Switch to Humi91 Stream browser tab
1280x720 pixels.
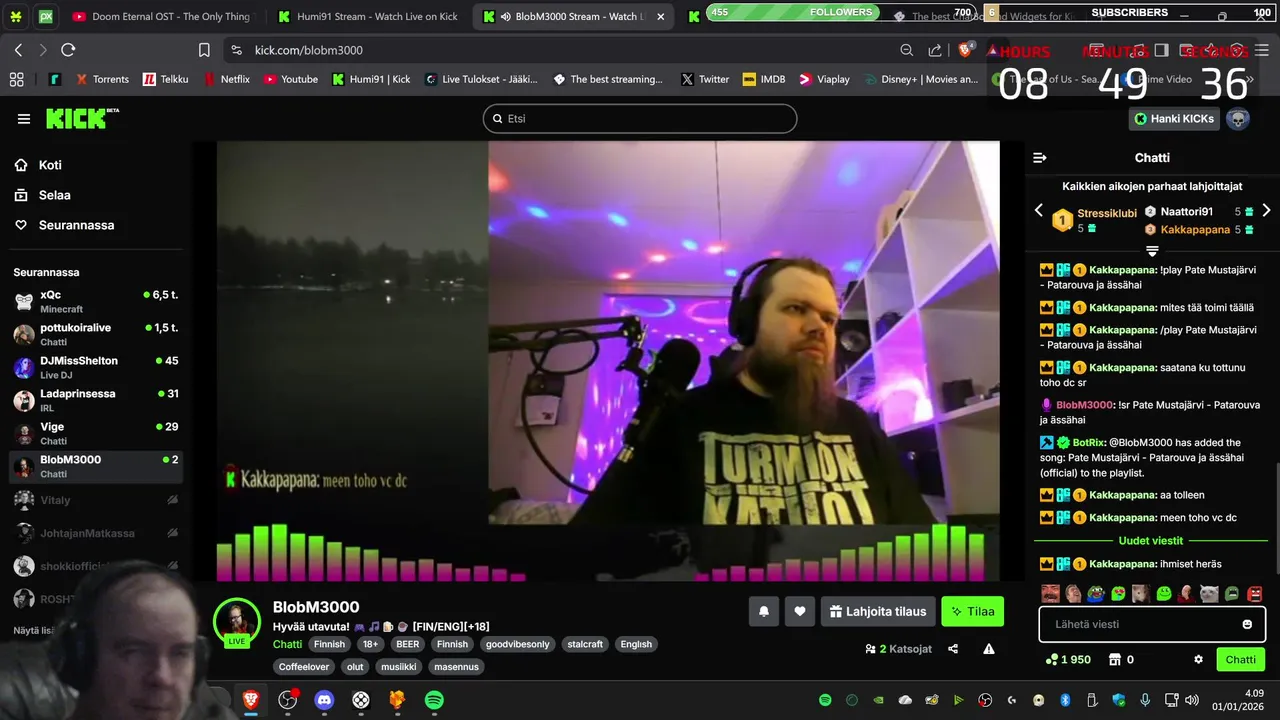coord(368,16)
